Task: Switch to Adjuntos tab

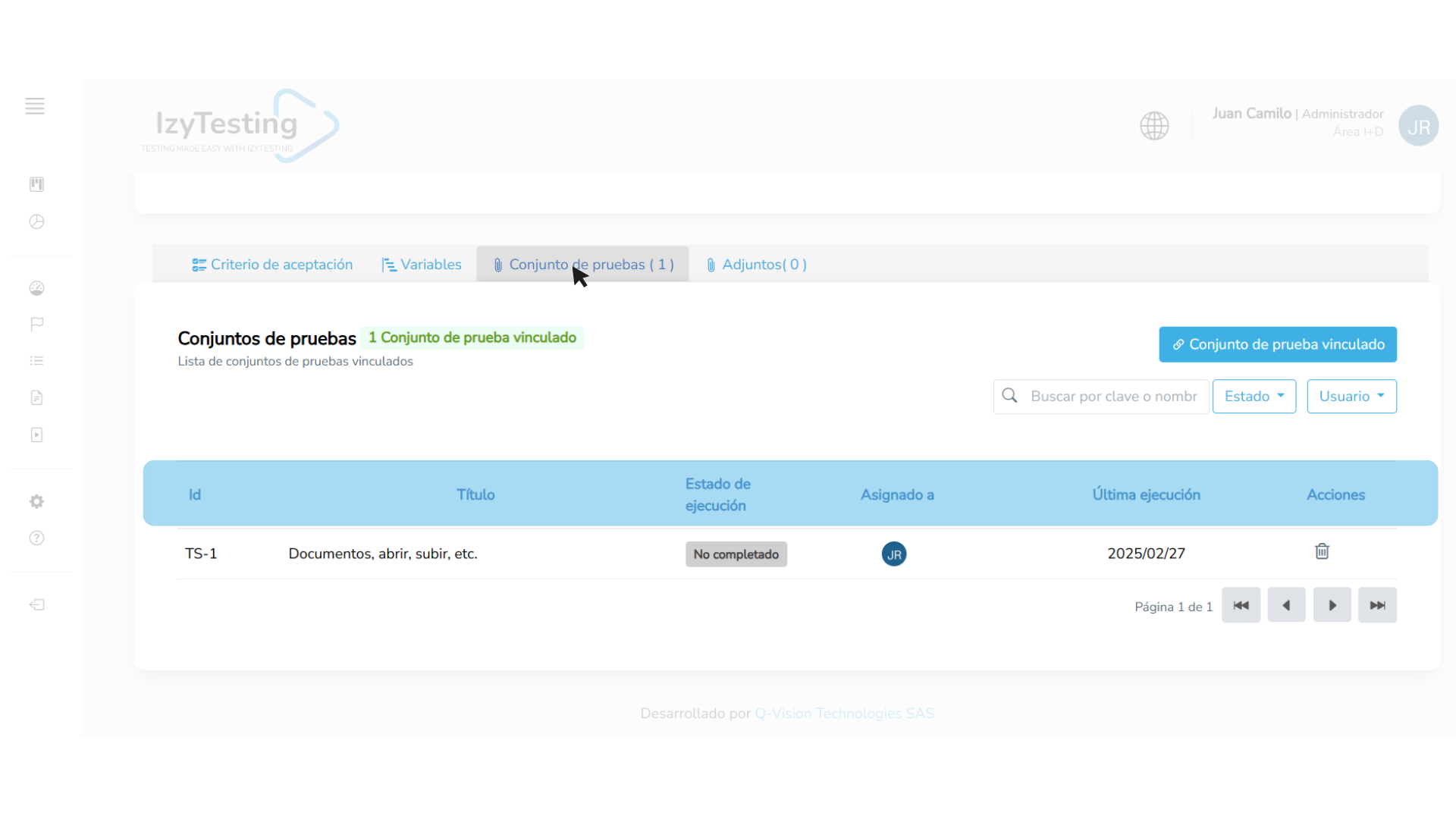Action: (x=757, y=265)
